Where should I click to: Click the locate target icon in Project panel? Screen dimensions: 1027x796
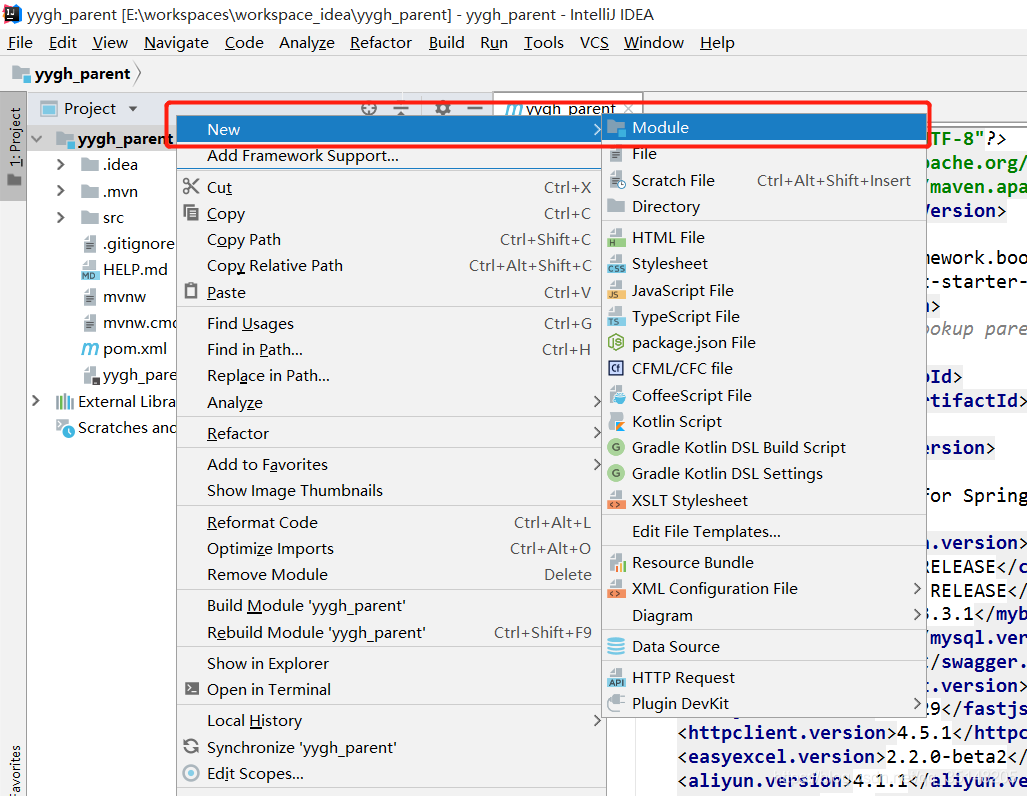coord(369,108)
